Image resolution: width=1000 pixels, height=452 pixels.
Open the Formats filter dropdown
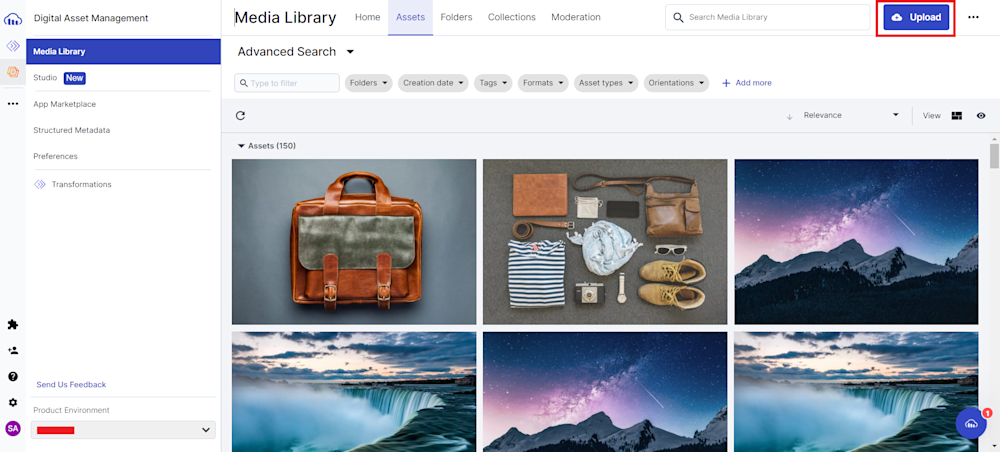coord(543,83)
